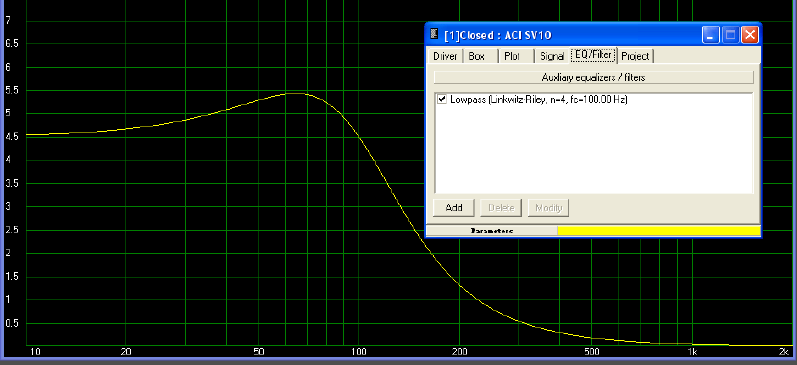The height and width of the screenshot is (365, 797).
Task: Maximize the ACI SV10 project window
Action: pos(730,35)
